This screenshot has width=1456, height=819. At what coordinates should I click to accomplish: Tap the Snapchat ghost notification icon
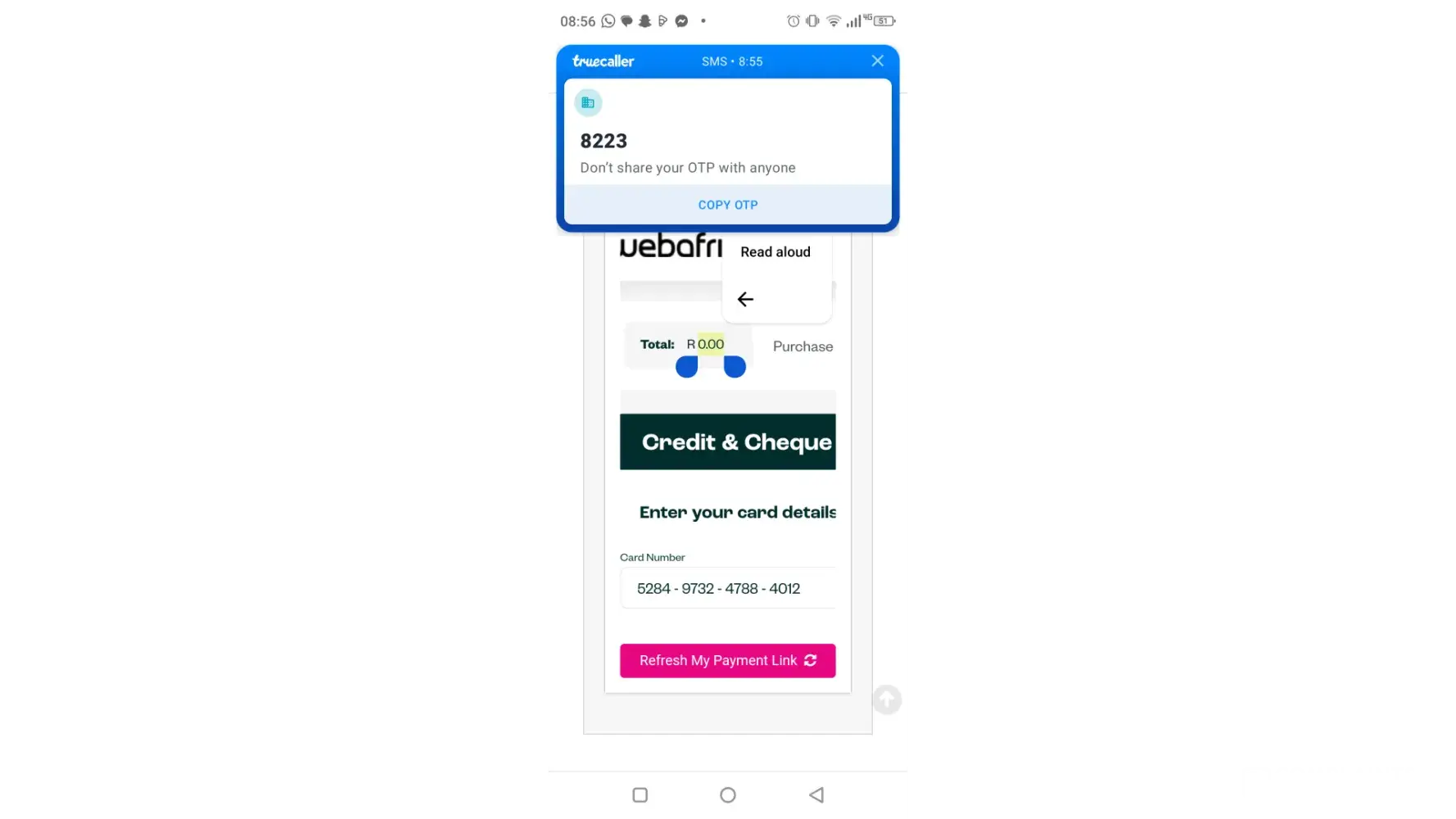click(x=644, y=21)
